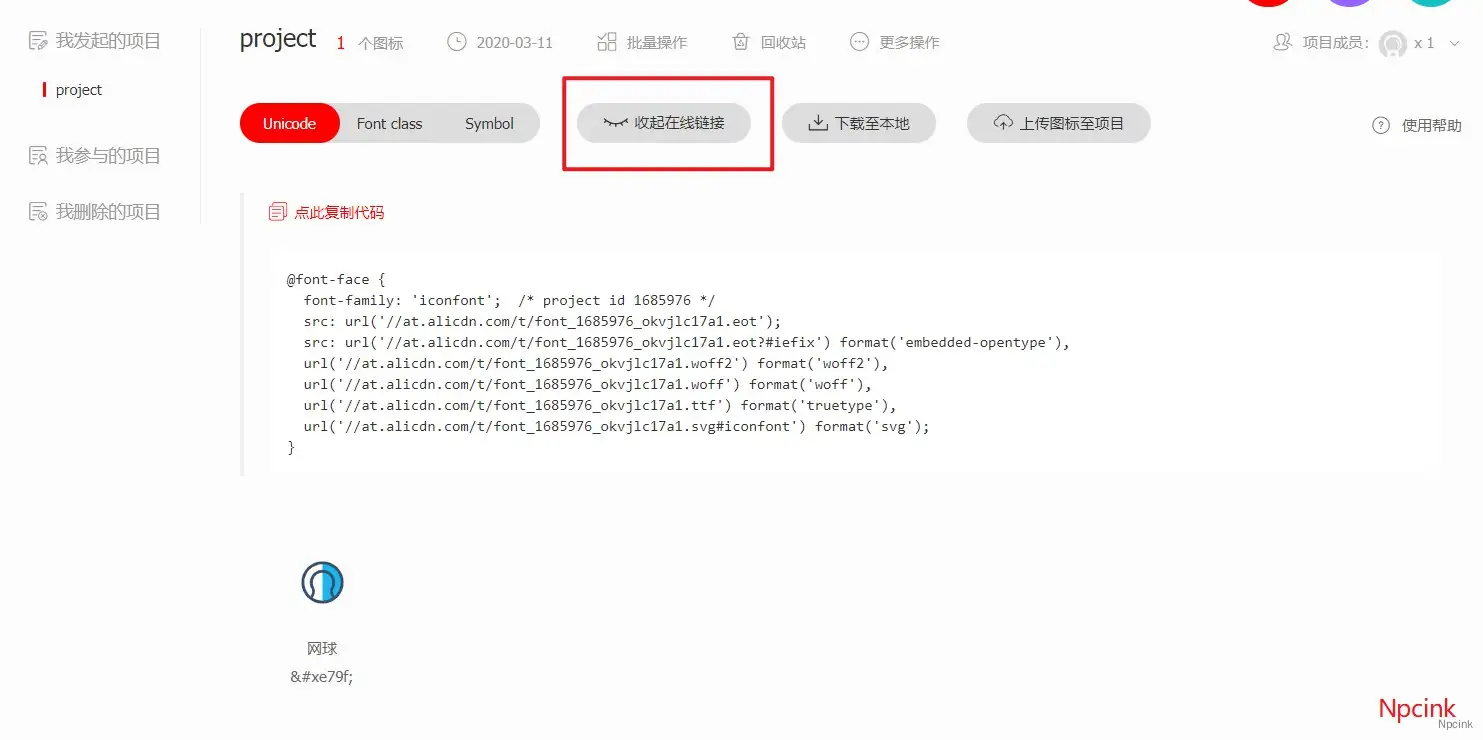
Task: Click the 项目成员 members icon
Action: 1282,43
